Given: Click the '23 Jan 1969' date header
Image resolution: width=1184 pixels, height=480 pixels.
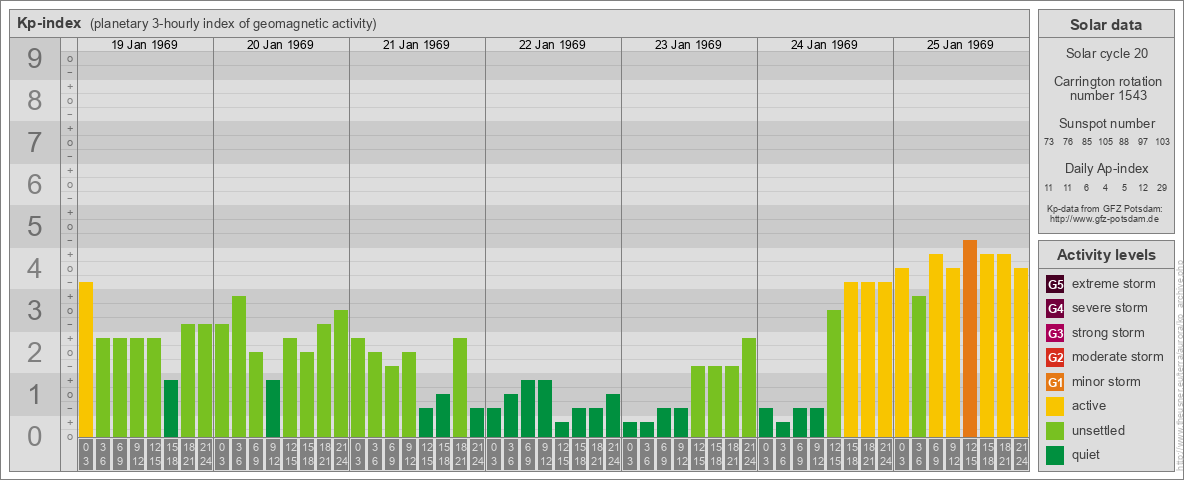Looking at the screenshot, I should click(688, 45).
